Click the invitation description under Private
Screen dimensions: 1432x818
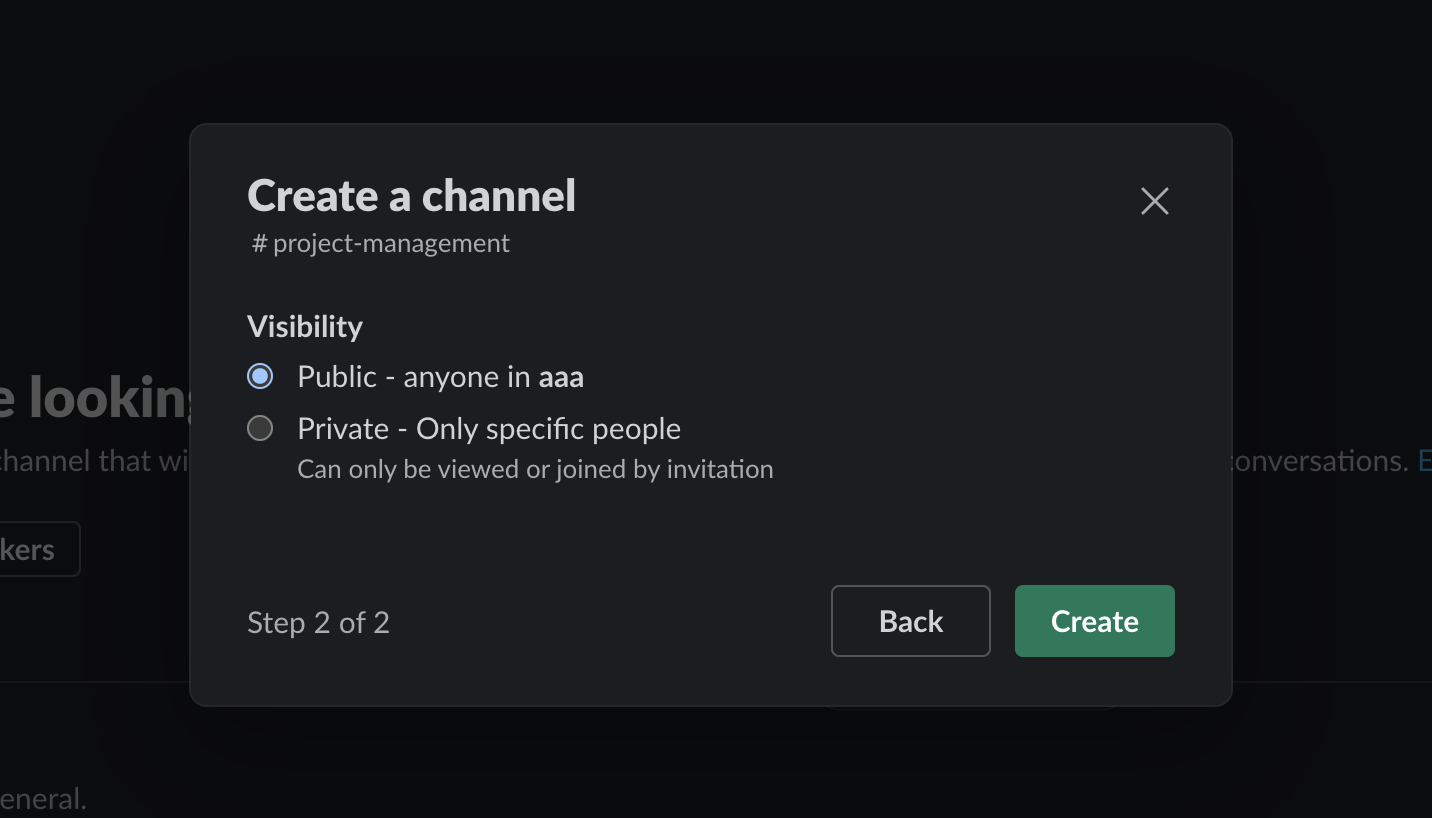tap(535, 468)
